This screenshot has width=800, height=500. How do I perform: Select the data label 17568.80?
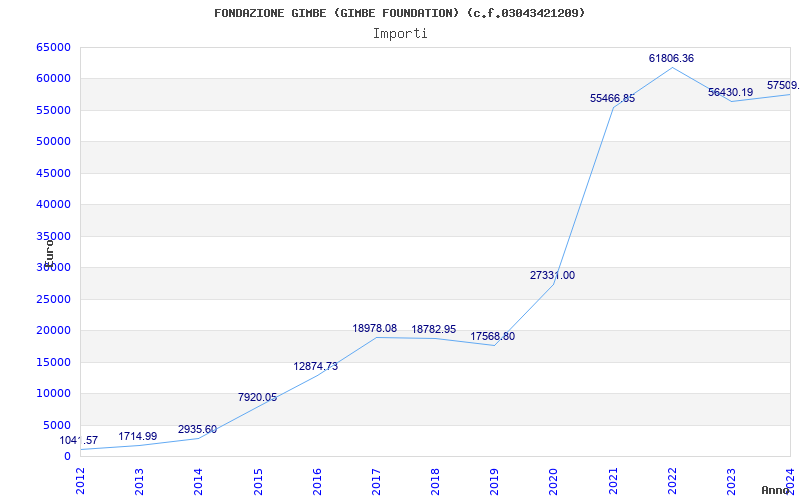pos(492,337)
